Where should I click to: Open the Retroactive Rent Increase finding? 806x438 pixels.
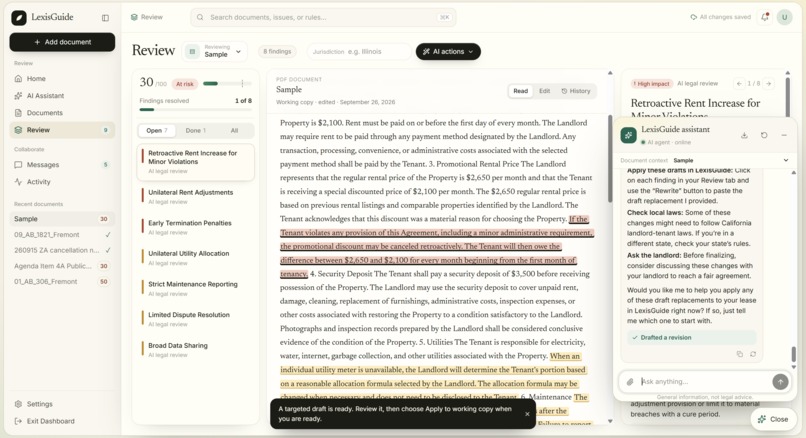(x=195, y=162)
